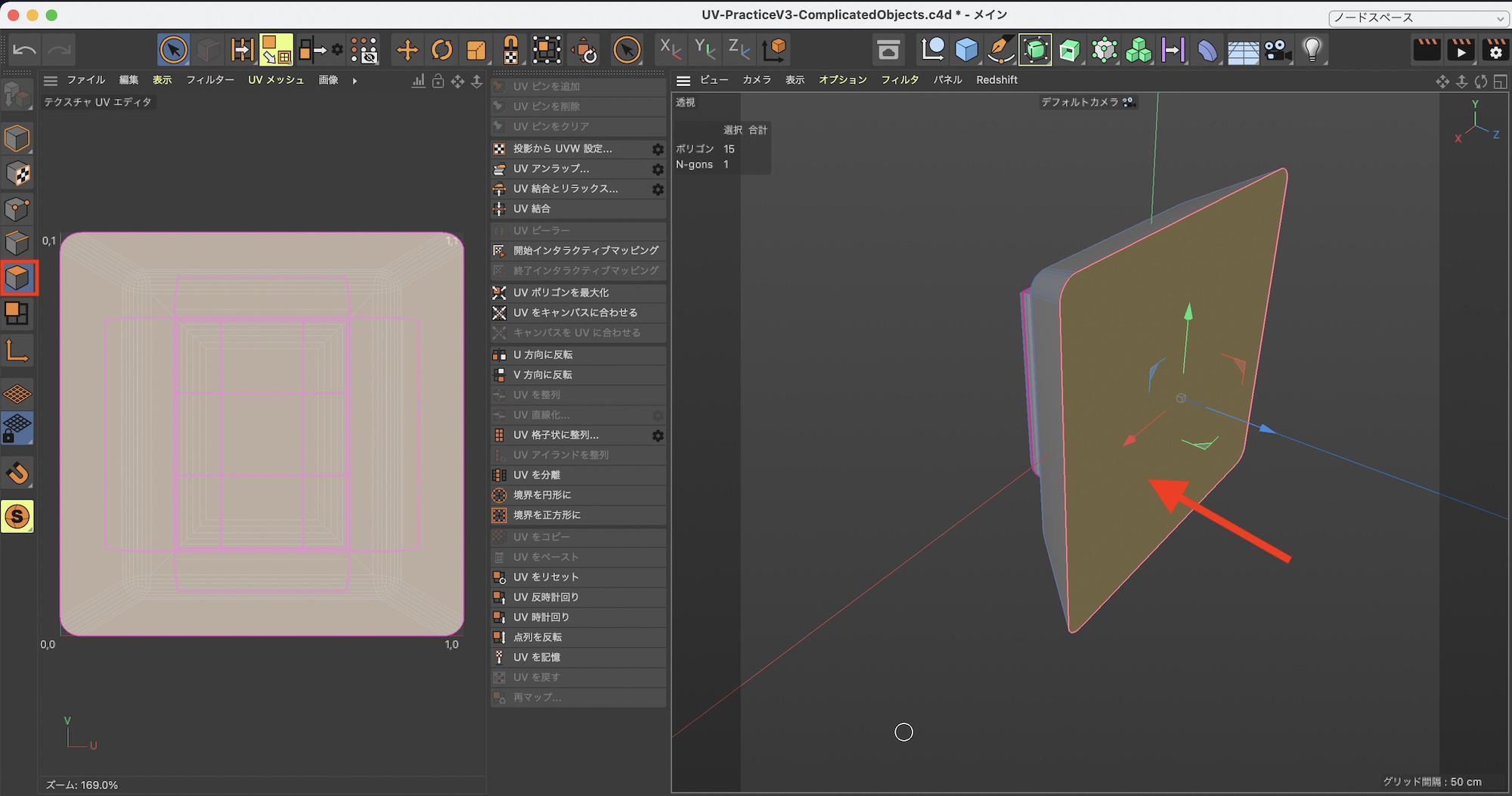Expand hidden UV editor menus arrow
The width and height of the screenshot is (1512, 796).
(355, 80)
